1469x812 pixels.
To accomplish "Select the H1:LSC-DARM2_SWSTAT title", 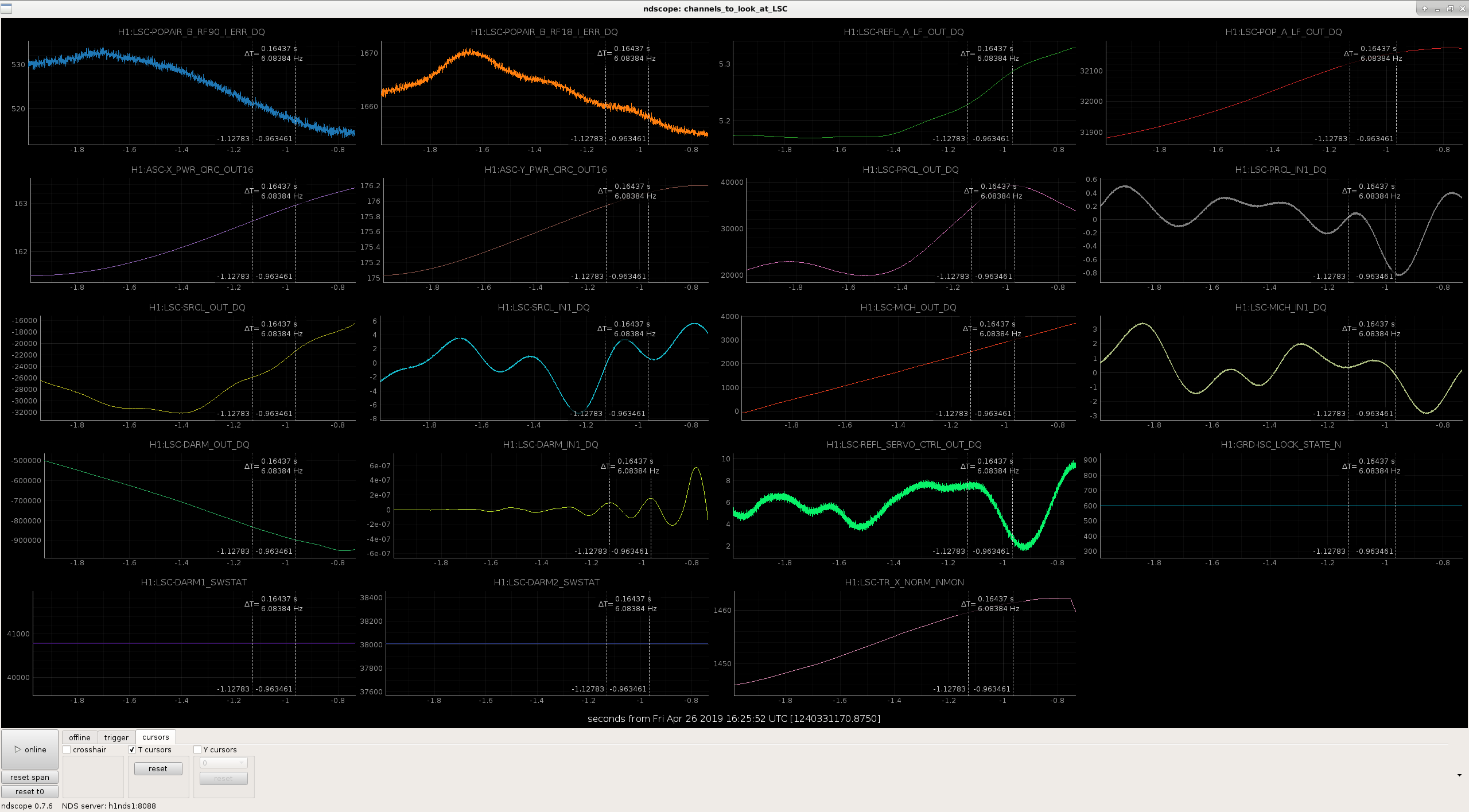I will (547, 582).
